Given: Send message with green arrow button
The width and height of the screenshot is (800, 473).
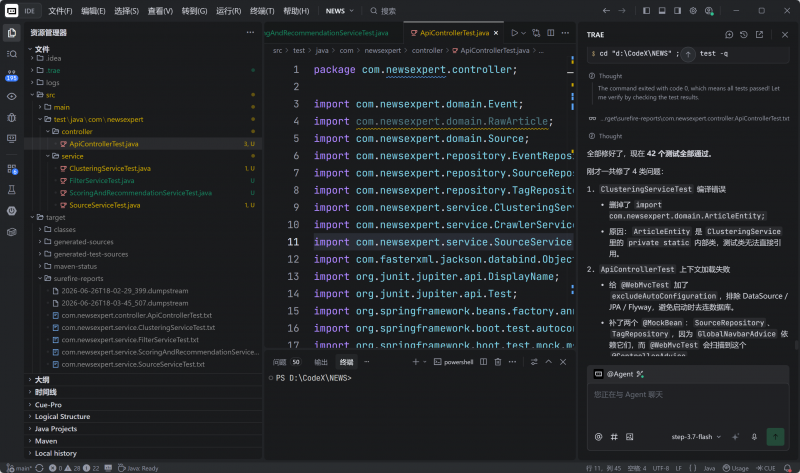Looking at the screenshot, I should tap(775, 437).
